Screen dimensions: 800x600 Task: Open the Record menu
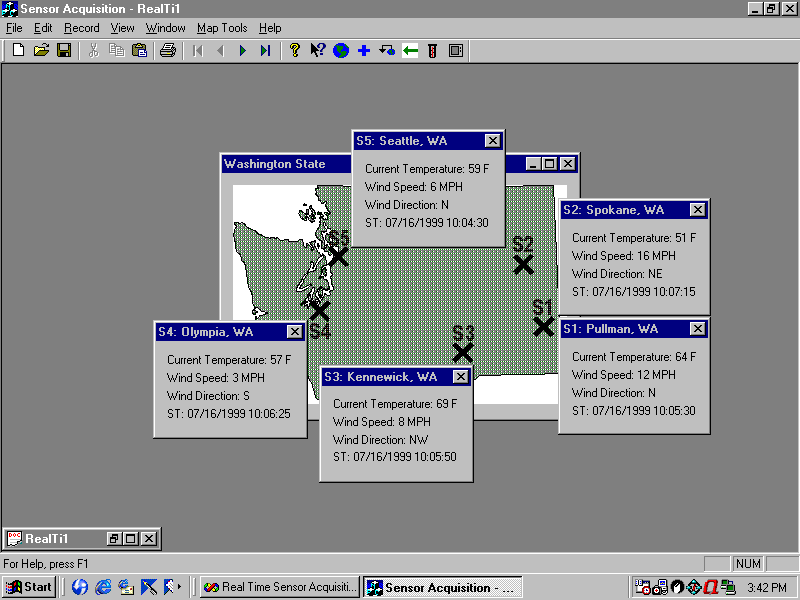point(82,28)
